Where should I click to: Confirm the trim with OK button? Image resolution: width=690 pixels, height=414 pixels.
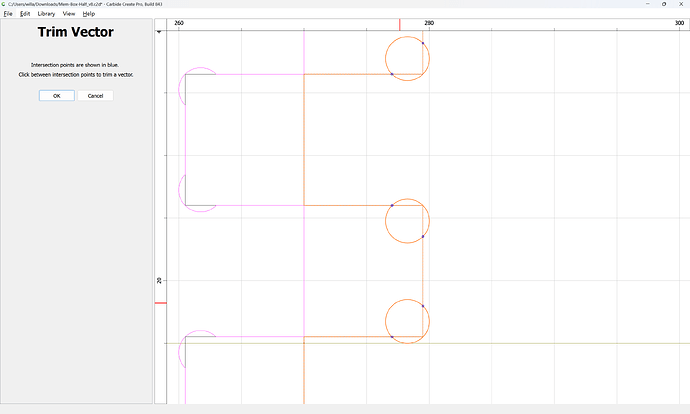point(57,95)
